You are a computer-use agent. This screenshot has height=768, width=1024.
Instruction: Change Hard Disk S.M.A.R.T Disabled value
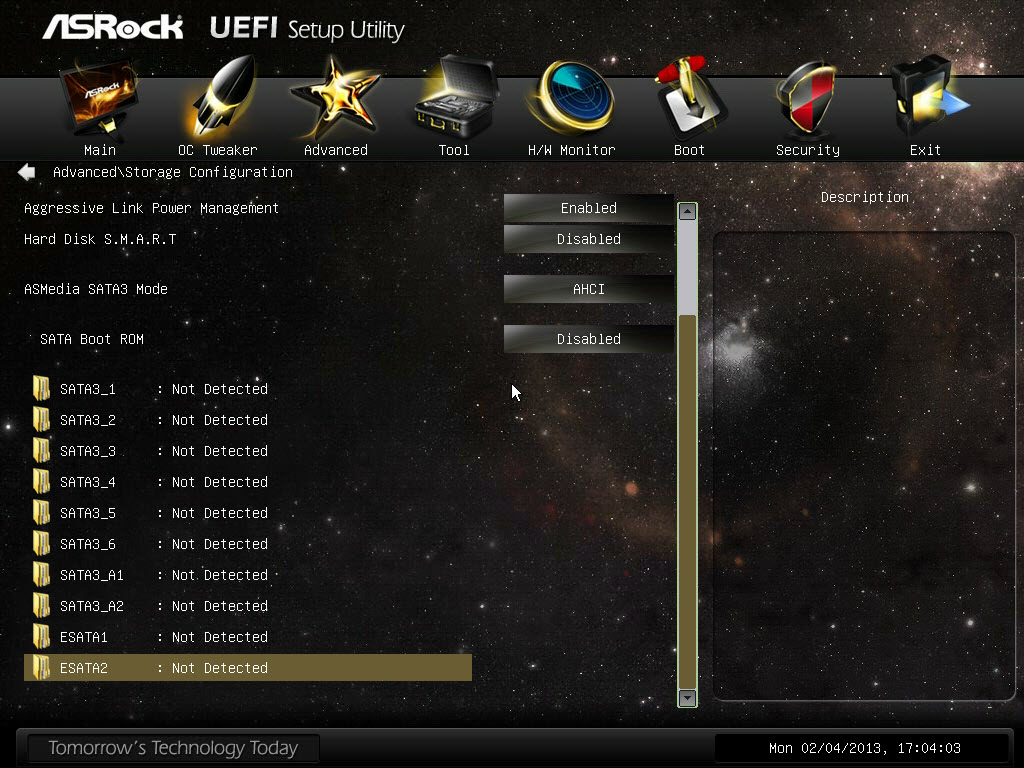588,239
